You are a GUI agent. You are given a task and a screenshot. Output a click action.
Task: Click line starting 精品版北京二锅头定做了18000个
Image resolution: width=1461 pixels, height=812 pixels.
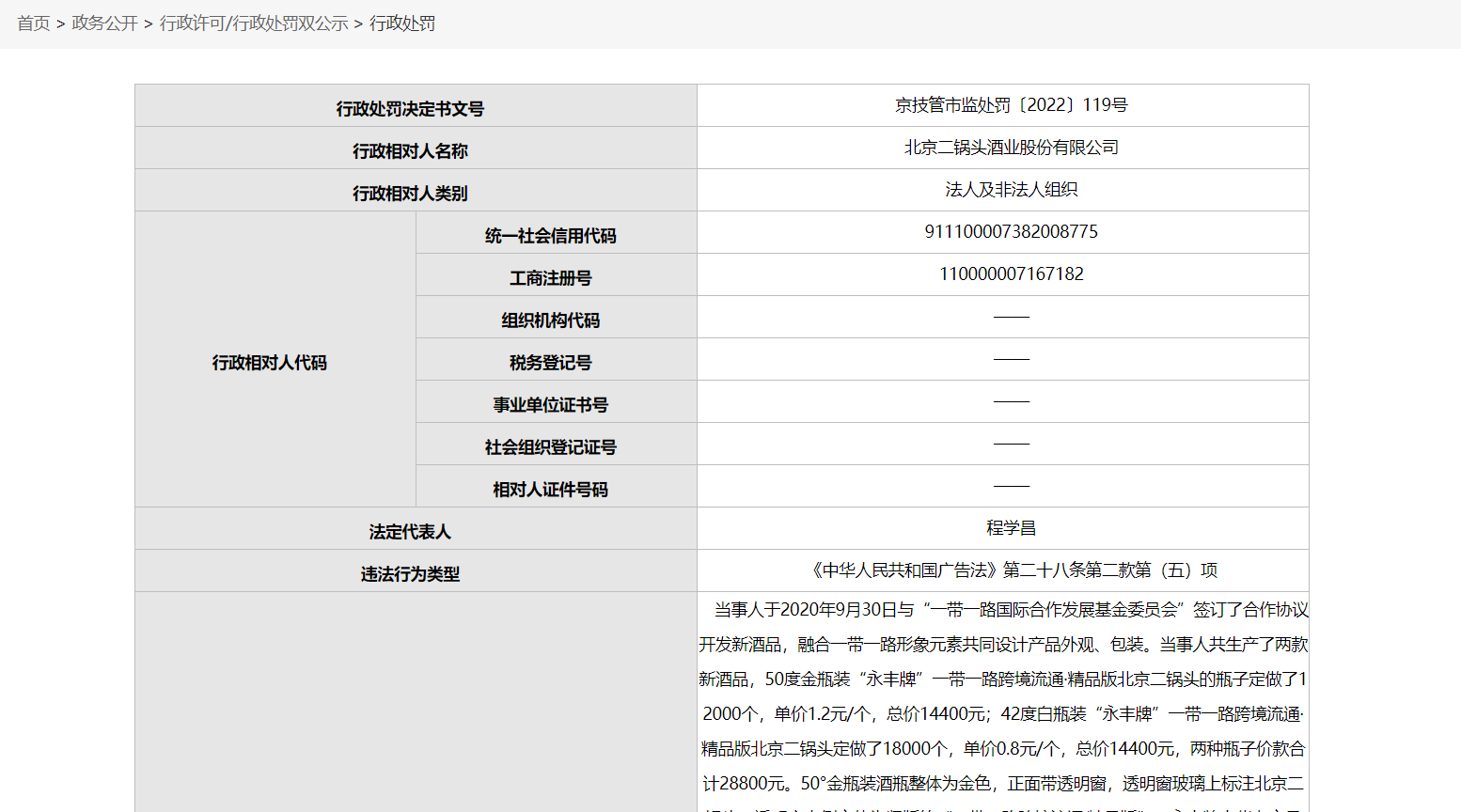tap(1003, 749)
